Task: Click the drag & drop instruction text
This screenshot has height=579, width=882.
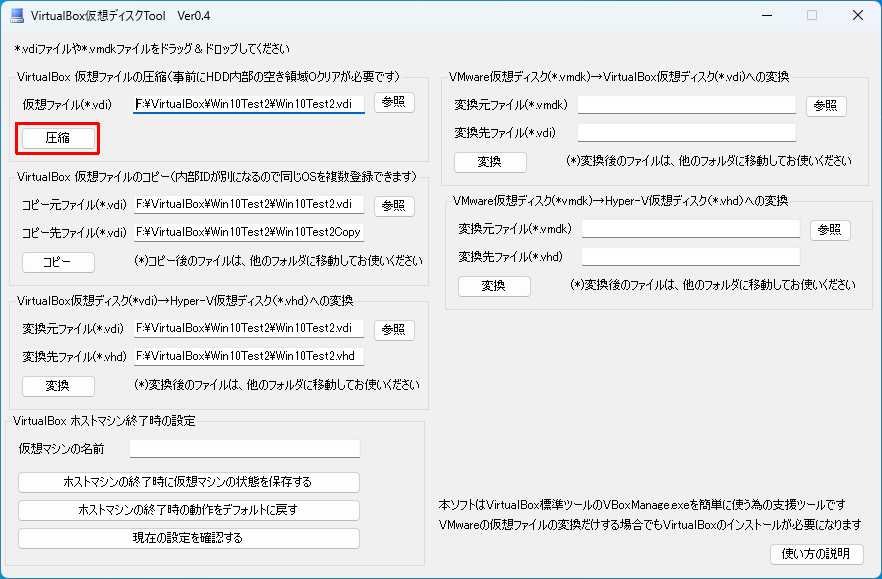Action: [152, 49]
